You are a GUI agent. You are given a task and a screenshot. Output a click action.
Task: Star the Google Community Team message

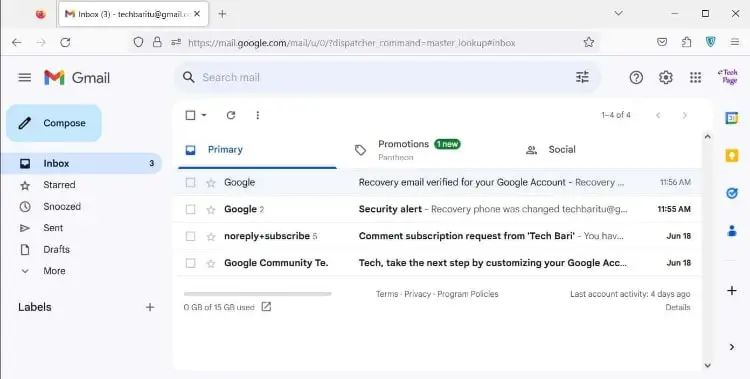click(x=210, y=263)
